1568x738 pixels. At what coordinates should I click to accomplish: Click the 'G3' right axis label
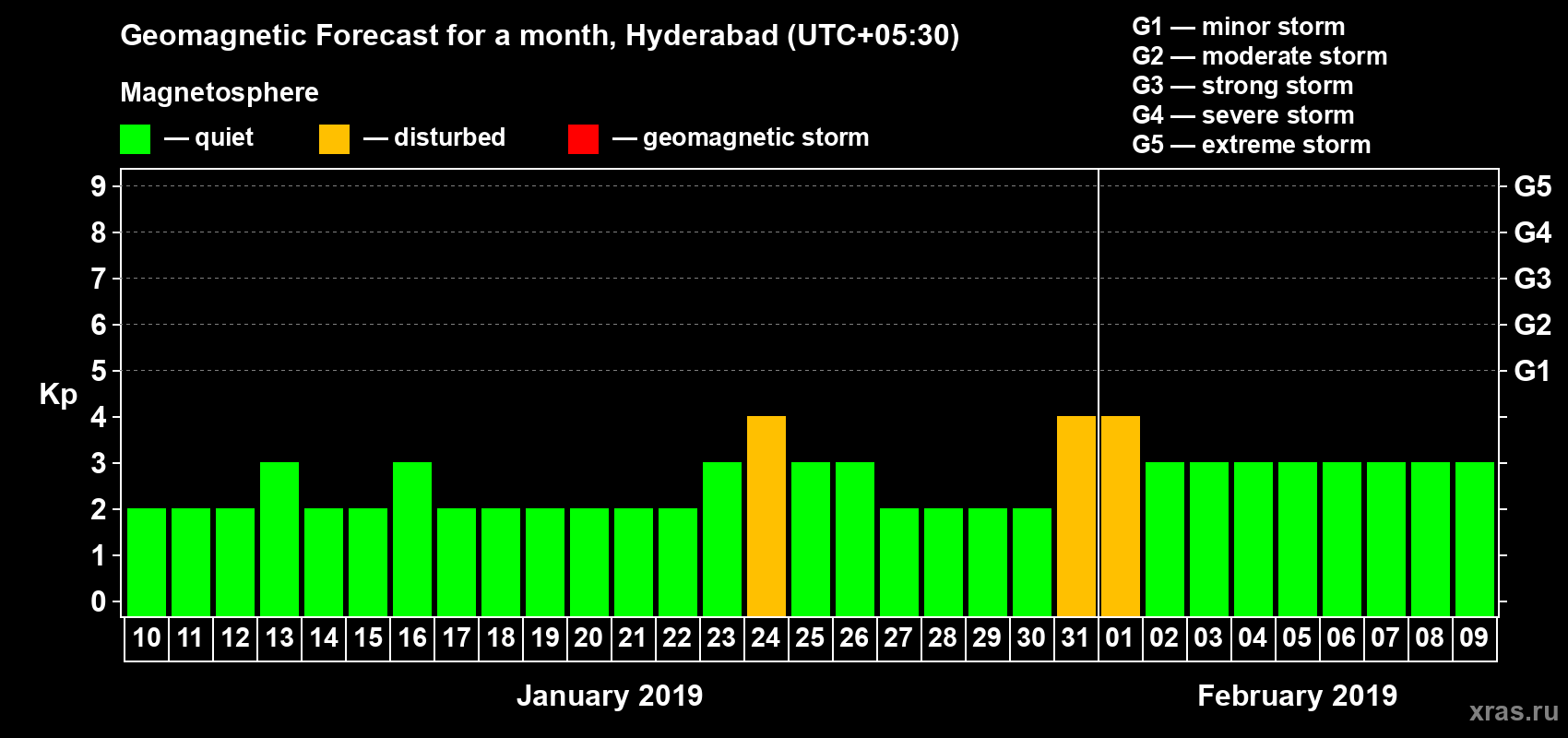(x=1533, y=279)
